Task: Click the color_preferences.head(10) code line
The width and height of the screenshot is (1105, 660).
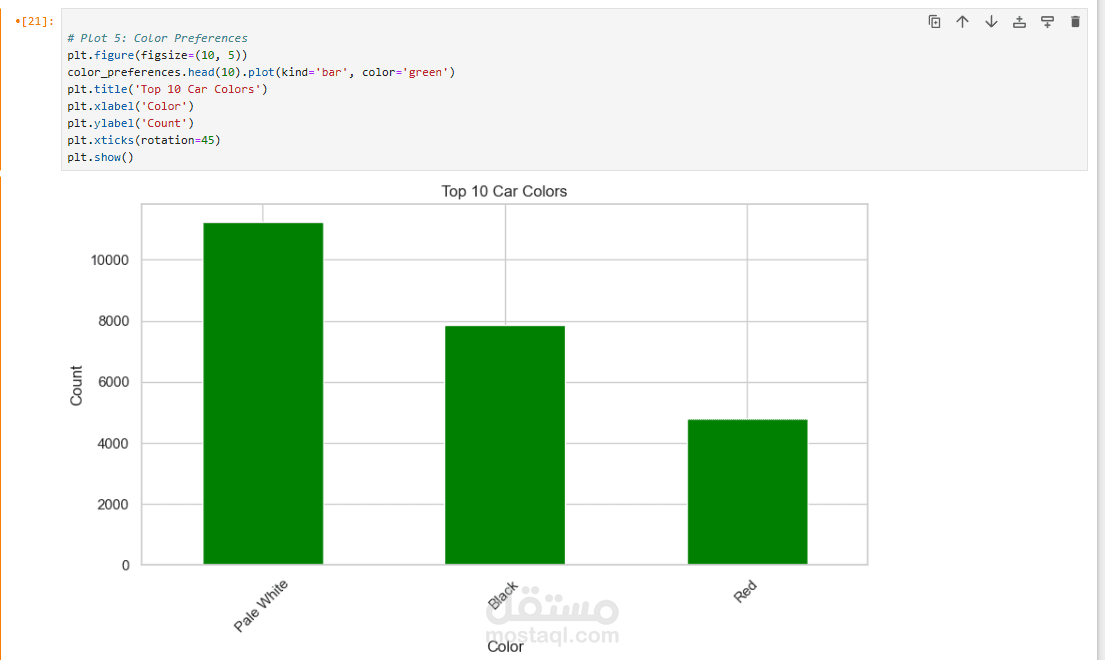Action: [261, 72]
